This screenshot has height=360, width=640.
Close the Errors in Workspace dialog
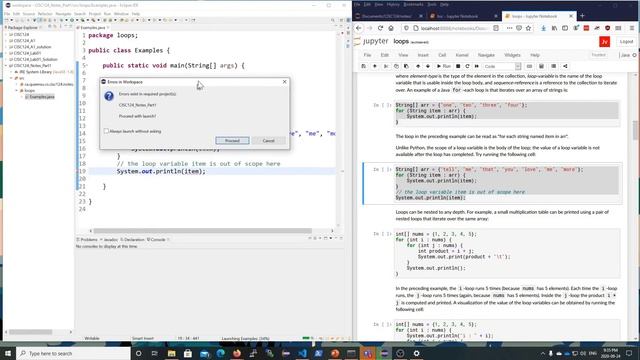(x=284, y=82)
